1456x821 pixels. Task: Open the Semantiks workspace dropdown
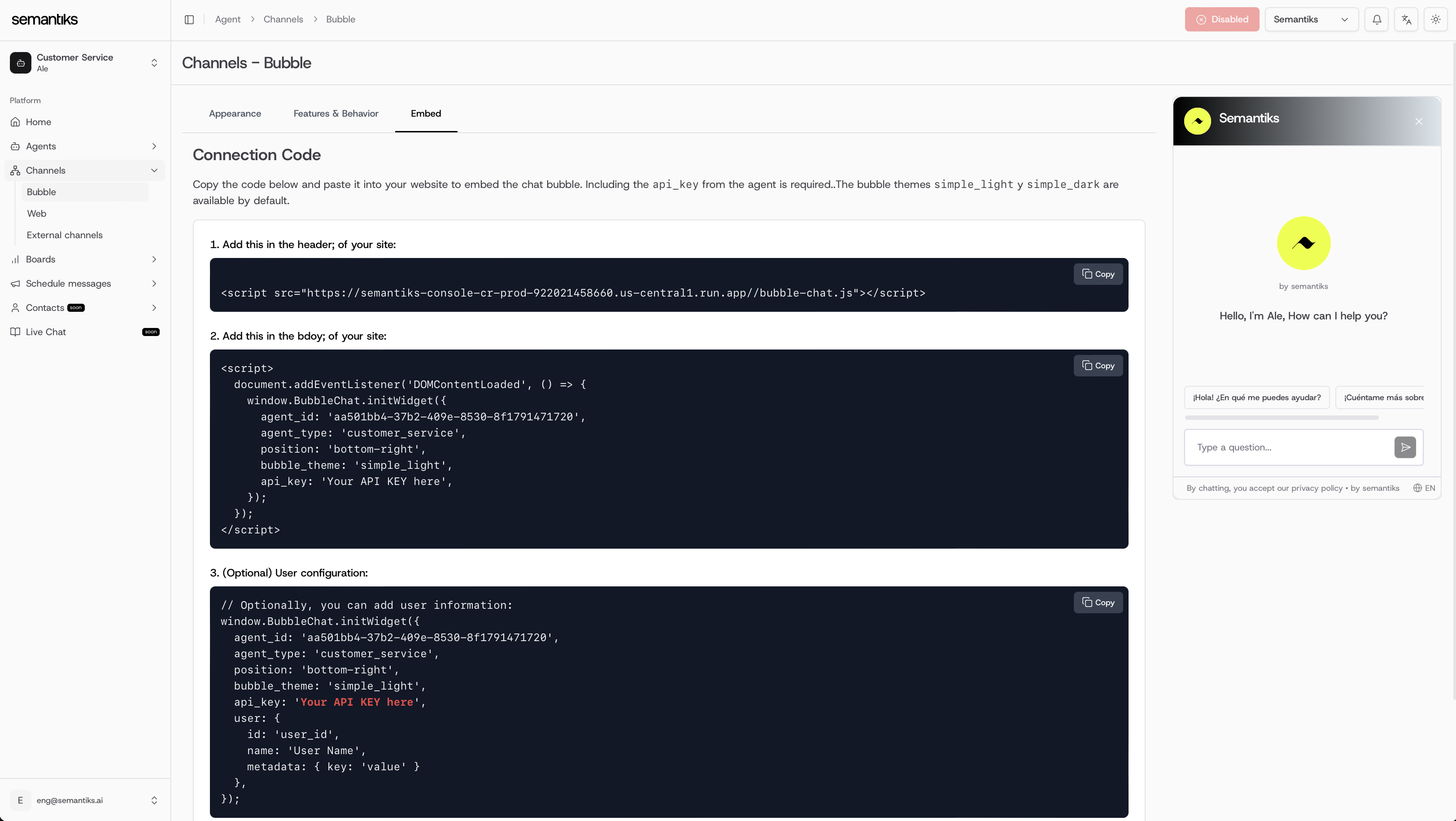[1311, 19]
